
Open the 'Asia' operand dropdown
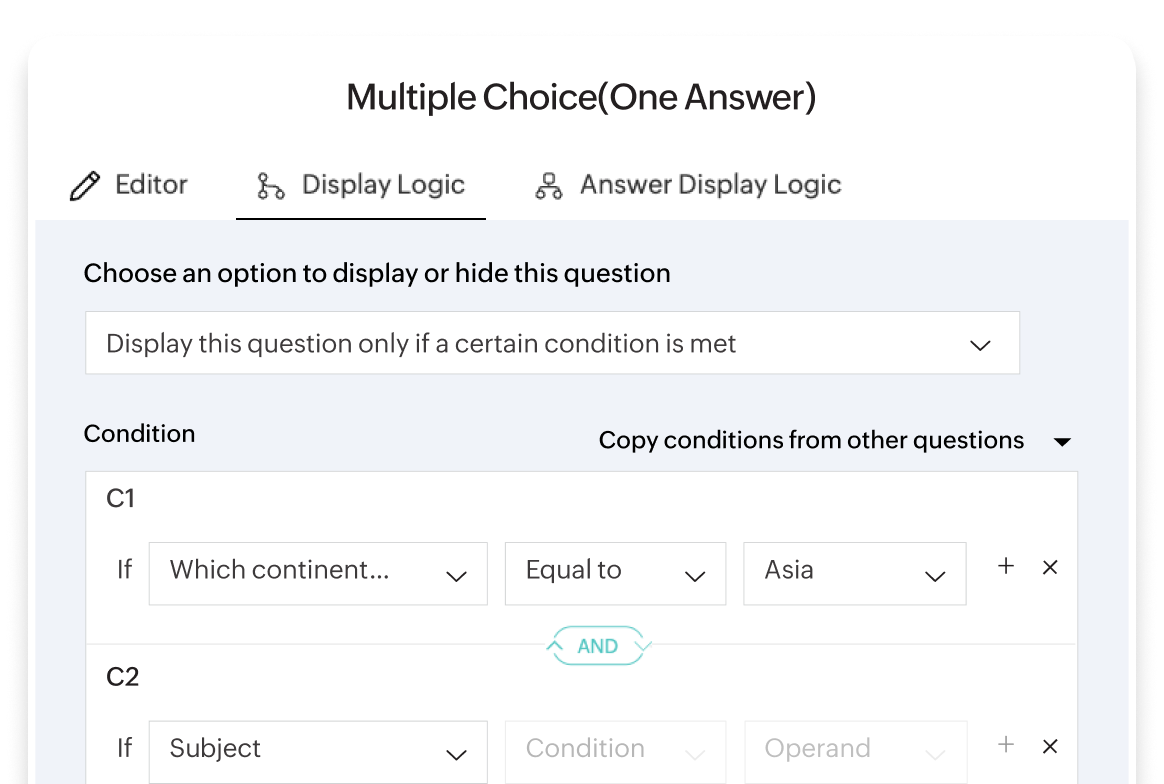(x=855, y=573)
